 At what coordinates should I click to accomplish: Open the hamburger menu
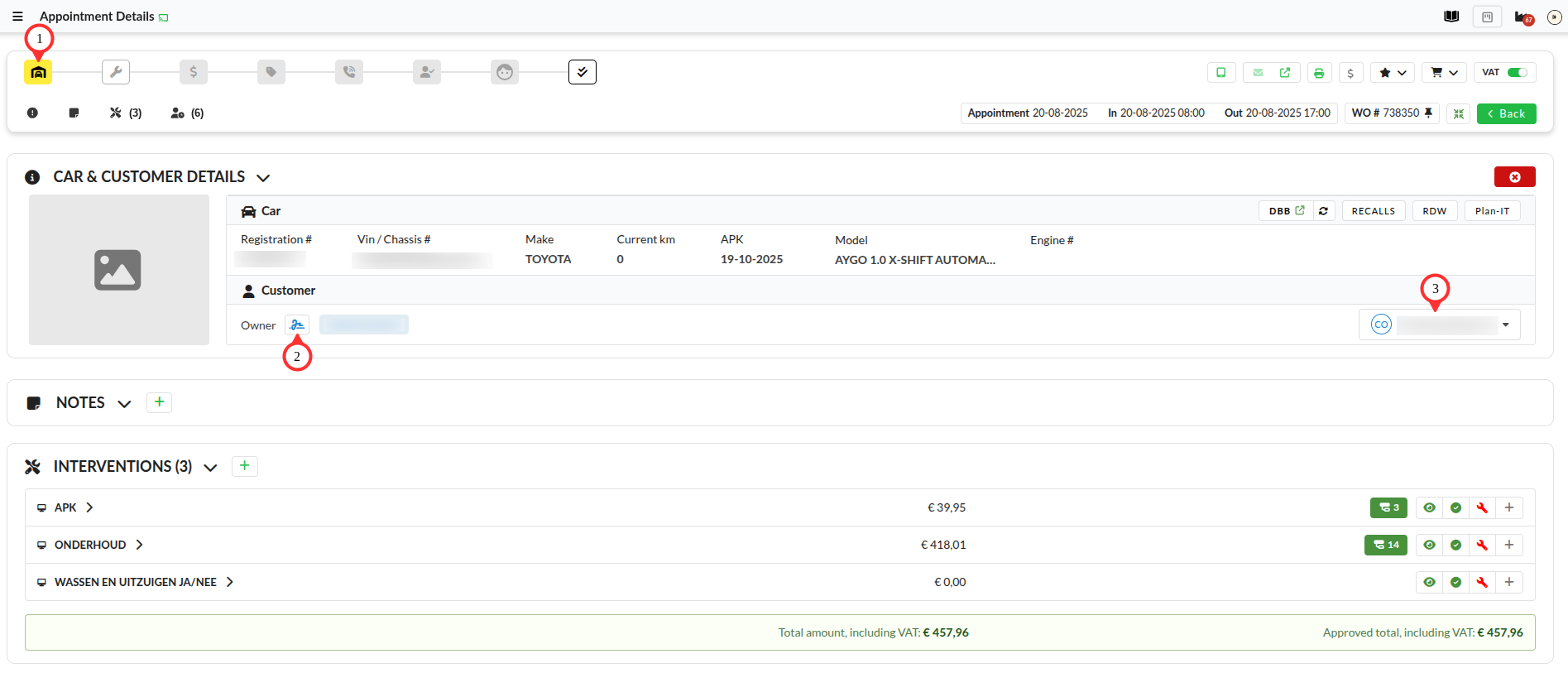click(17, 17)
